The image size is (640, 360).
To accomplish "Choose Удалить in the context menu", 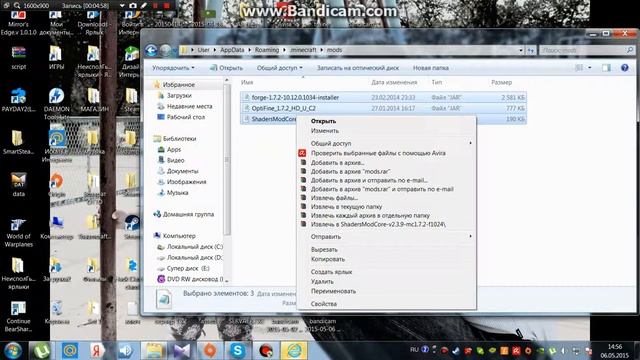I will [x=322, y=282].
